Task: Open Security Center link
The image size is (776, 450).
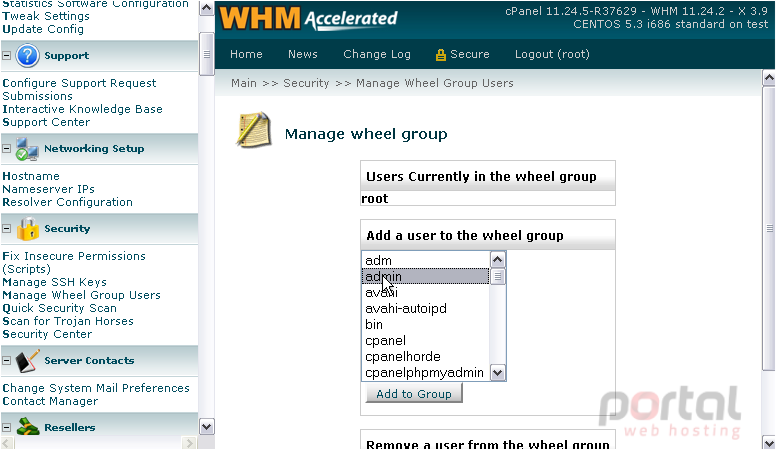Action: (47, 334)
